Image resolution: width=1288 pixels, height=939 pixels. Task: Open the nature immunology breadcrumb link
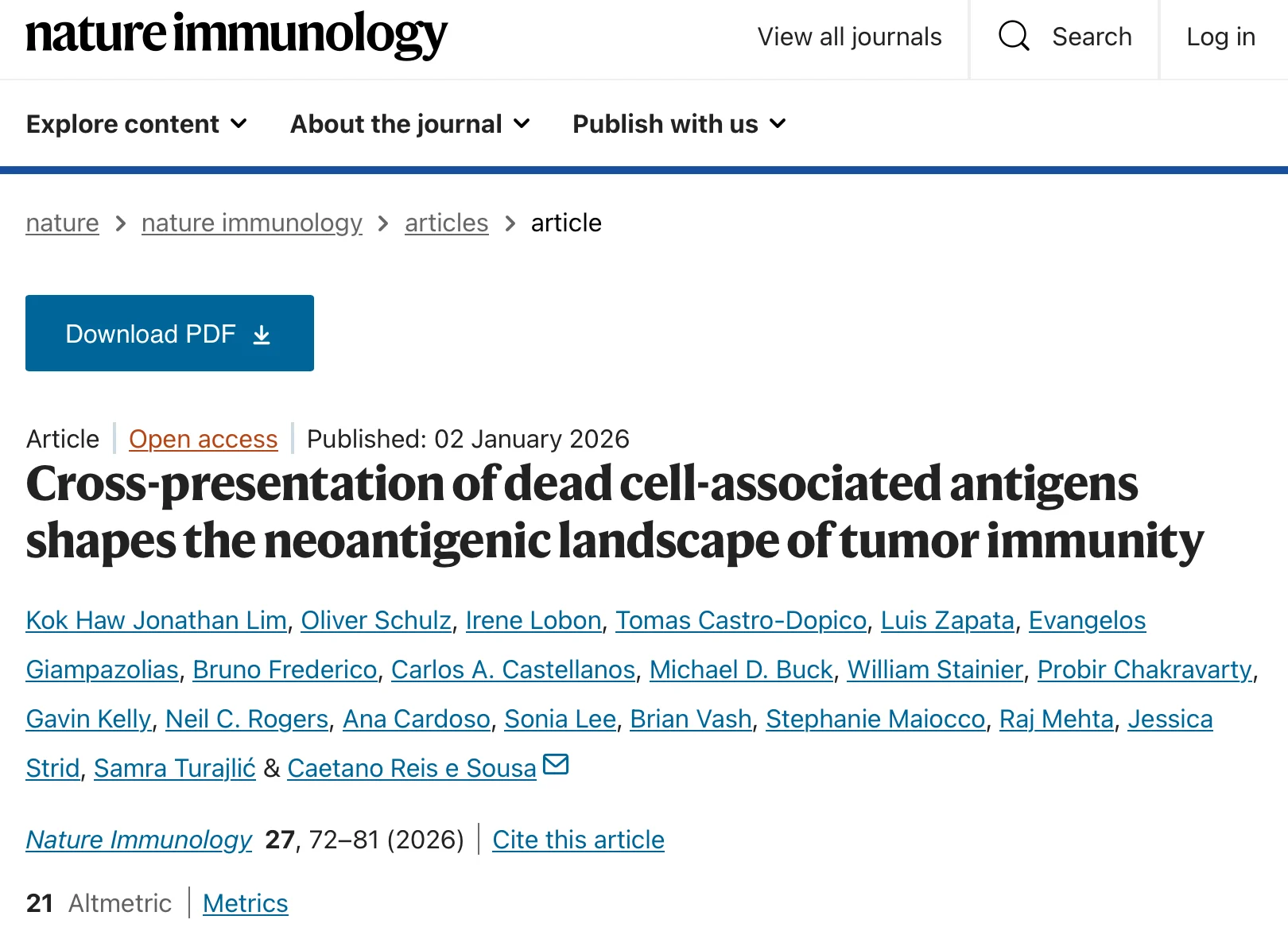pyautogui.click(x=251, y=223)
